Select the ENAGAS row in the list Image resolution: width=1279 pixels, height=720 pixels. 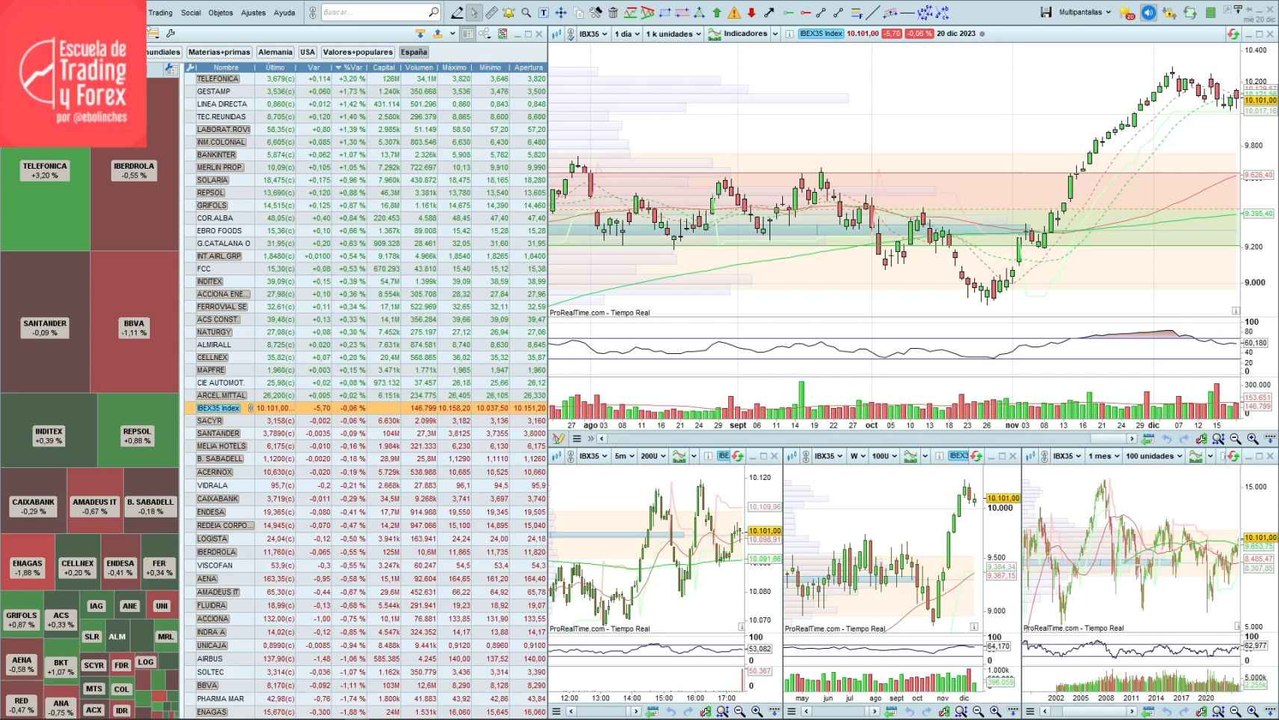pyautogui.click(x=365, y=711)
